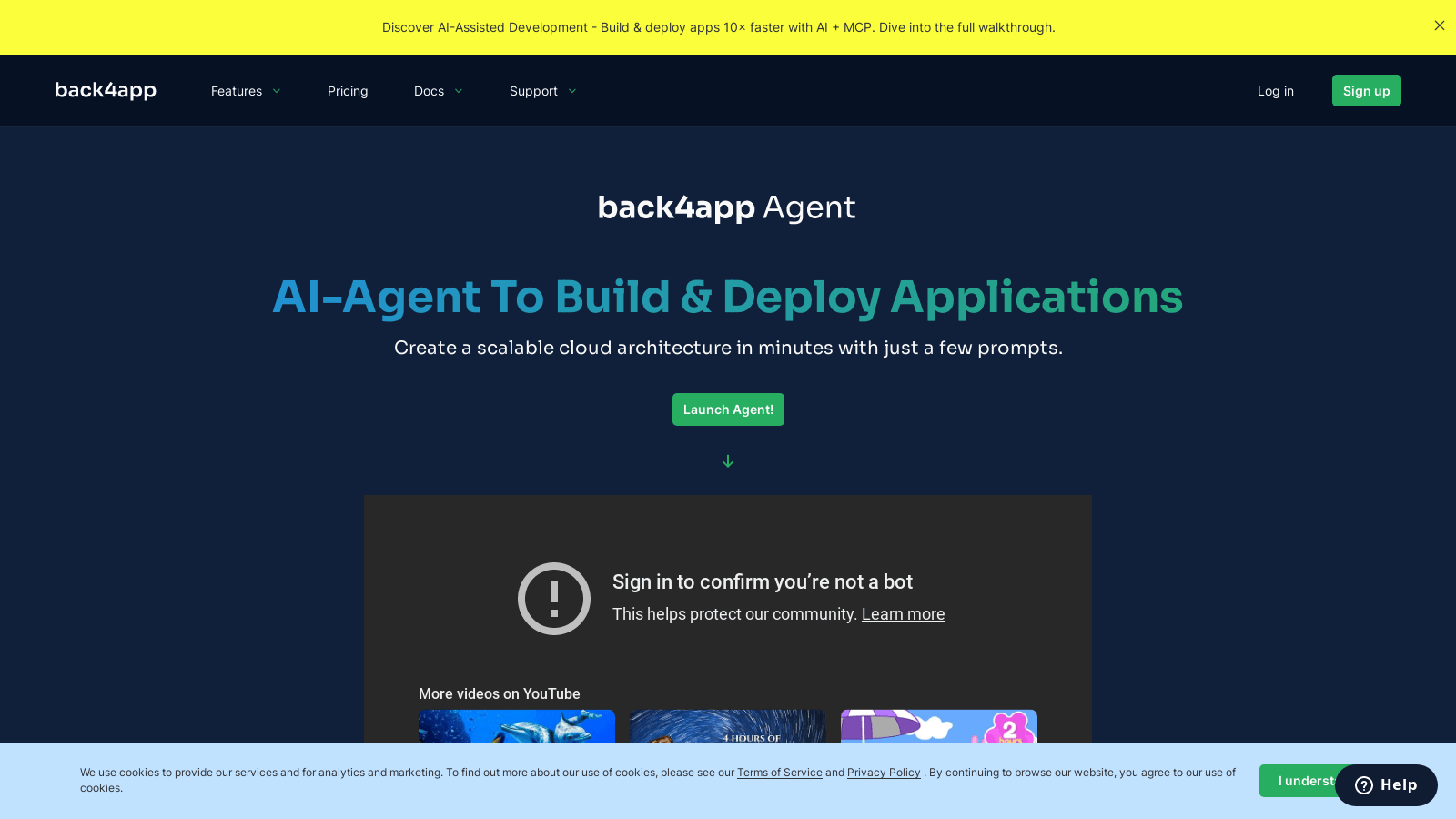The image size is (1456, 819).
Task: Expand the Features chevron in navbar
Action: click(277, 91)
